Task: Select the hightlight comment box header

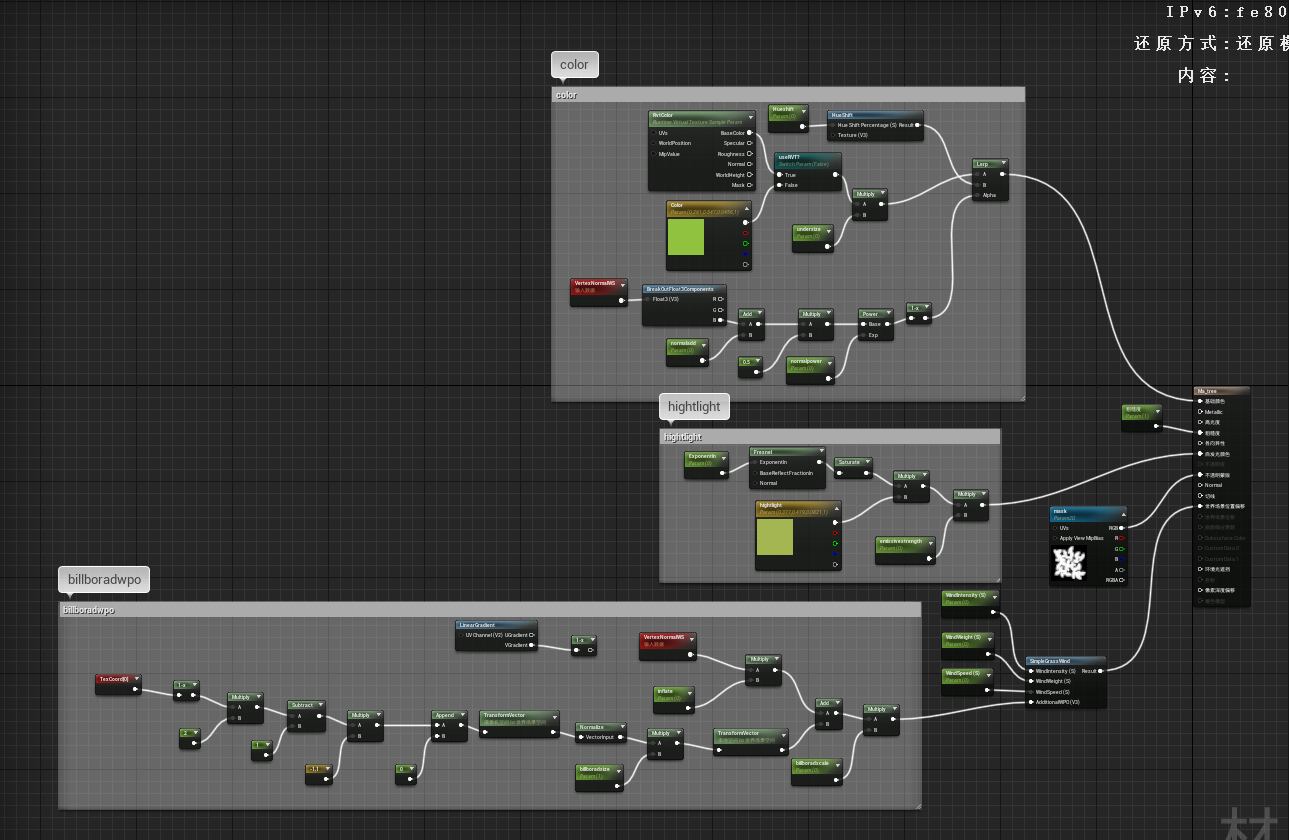Action: [830, 437]
